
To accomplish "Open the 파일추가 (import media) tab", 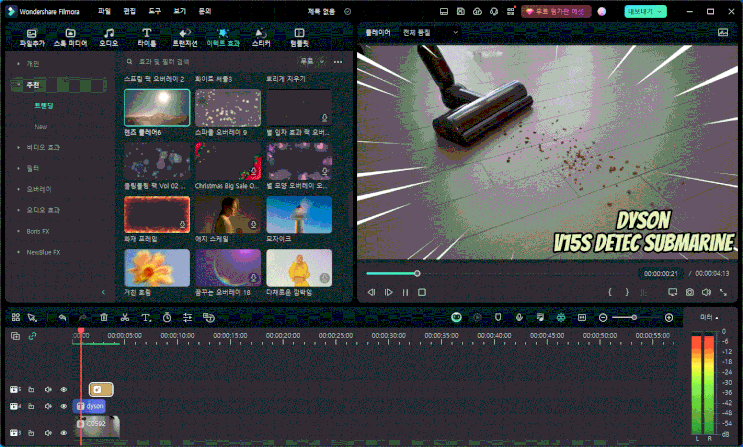I will tap(32, 37).
